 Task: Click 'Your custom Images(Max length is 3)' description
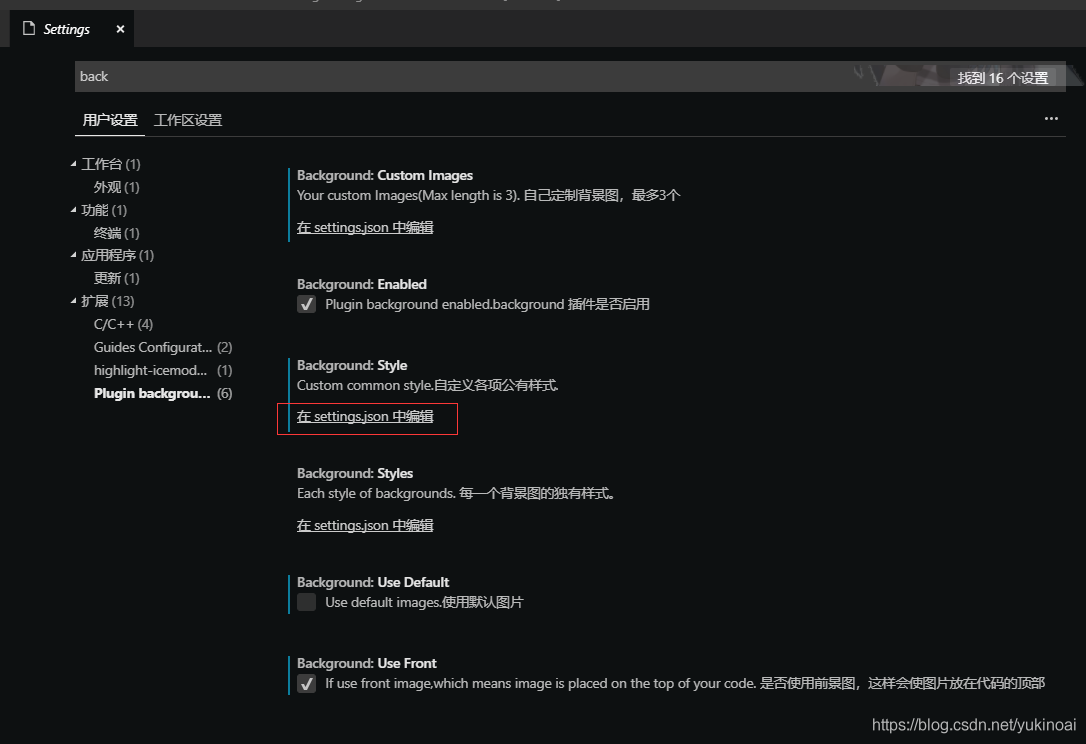[488, 195]
